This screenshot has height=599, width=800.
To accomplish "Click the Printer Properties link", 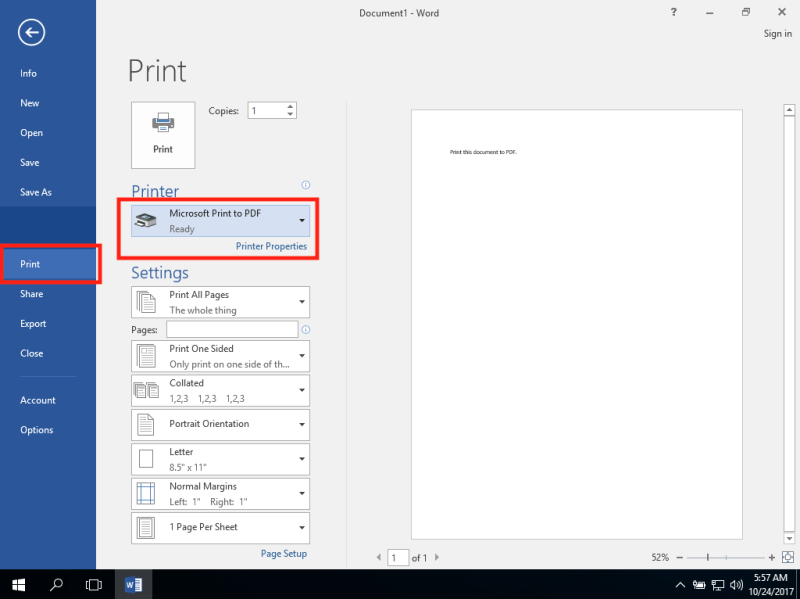I will click(272, 246).
